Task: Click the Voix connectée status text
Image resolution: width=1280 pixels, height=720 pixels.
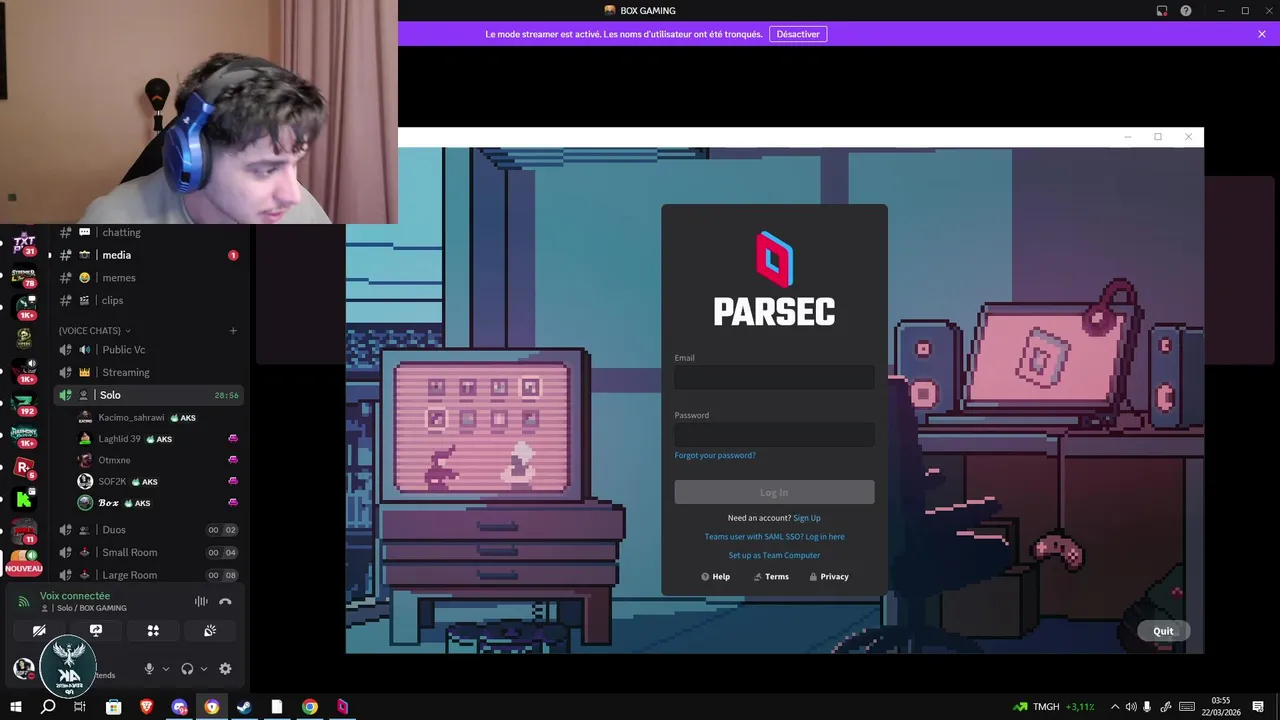Action: 75,596
